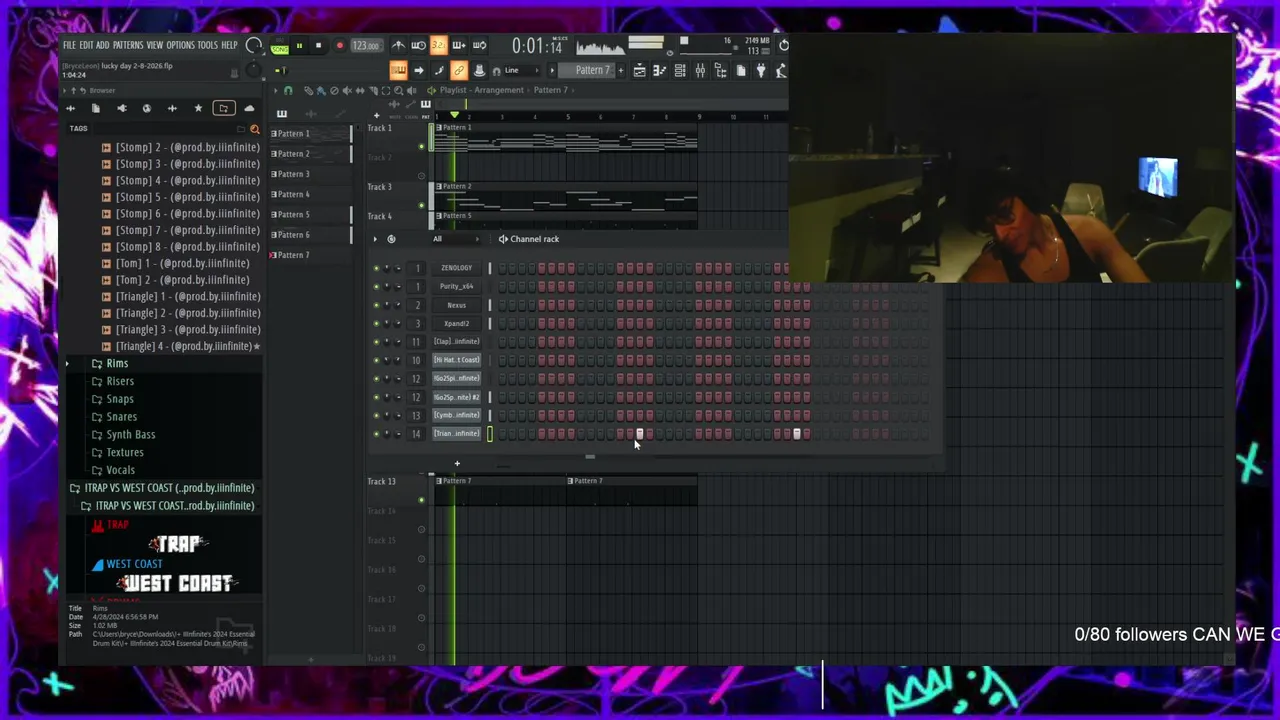Image resolution: width=1280 pixels, height=720 pixels.
Task: Click the stamp tool icon beside Line
Action: click(479, 70)
